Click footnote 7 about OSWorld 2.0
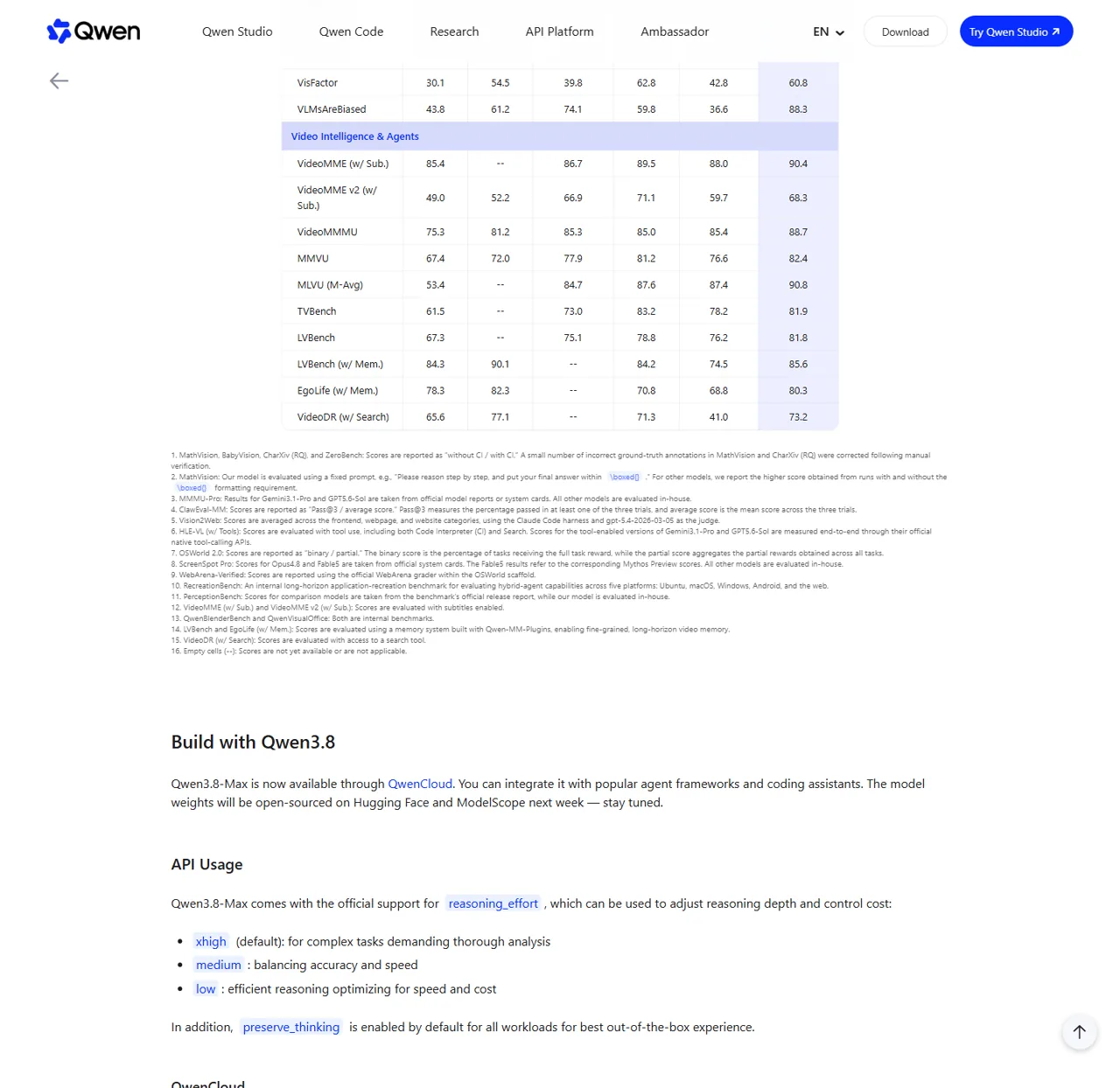Viewport: 1120px width, 1088px height. pyautogui.click(x=528, y=554)
